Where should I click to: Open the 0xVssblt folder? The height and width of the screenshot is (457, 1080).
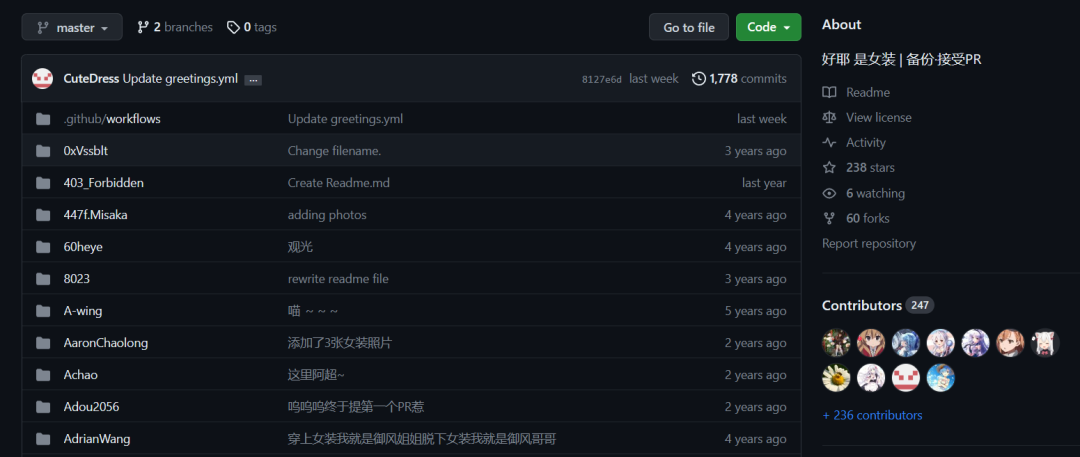click(85, 151)
